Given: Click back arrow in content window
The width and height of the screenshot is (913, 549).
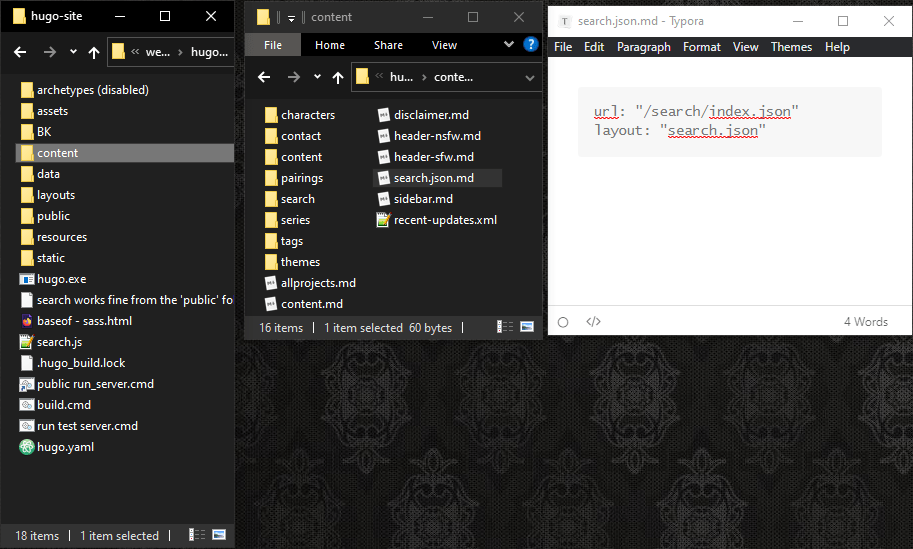Looking at the screenshot, I should point(265,77).
